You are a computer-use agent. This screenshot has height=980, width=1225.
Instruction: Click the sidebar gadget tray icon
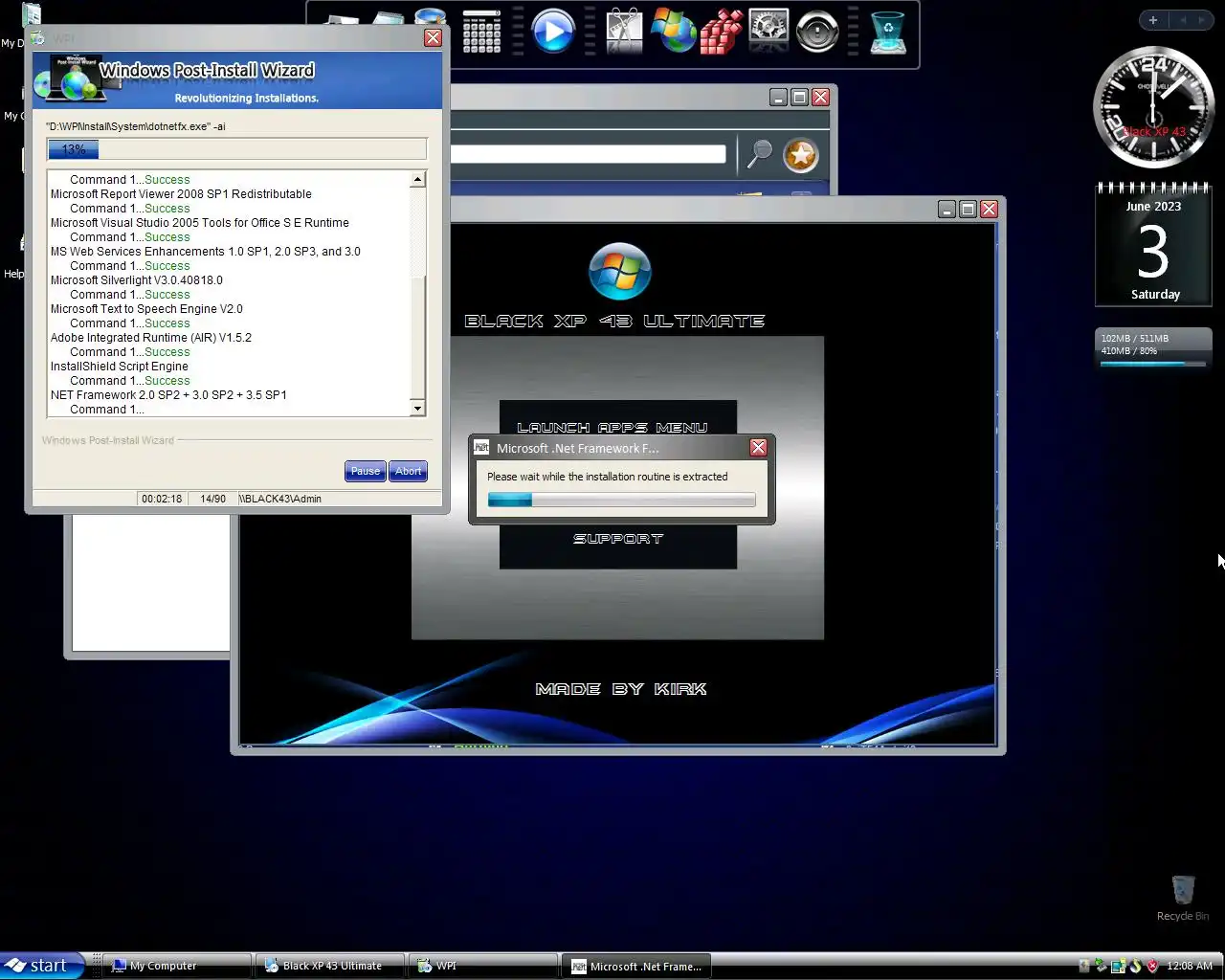pyautogui.click(x=1118, y=966)
